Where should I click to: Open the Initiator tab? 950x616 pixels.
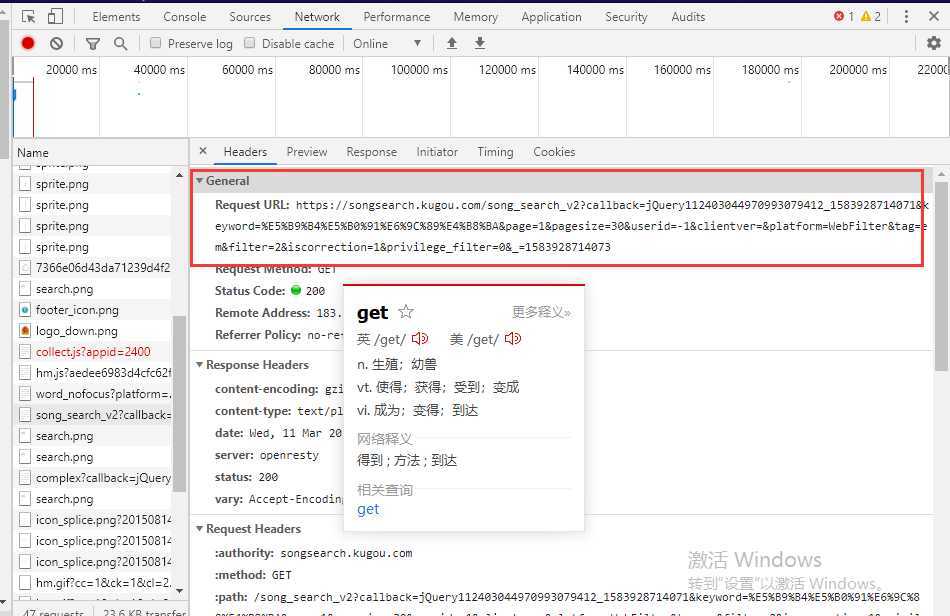click(437, 152)
